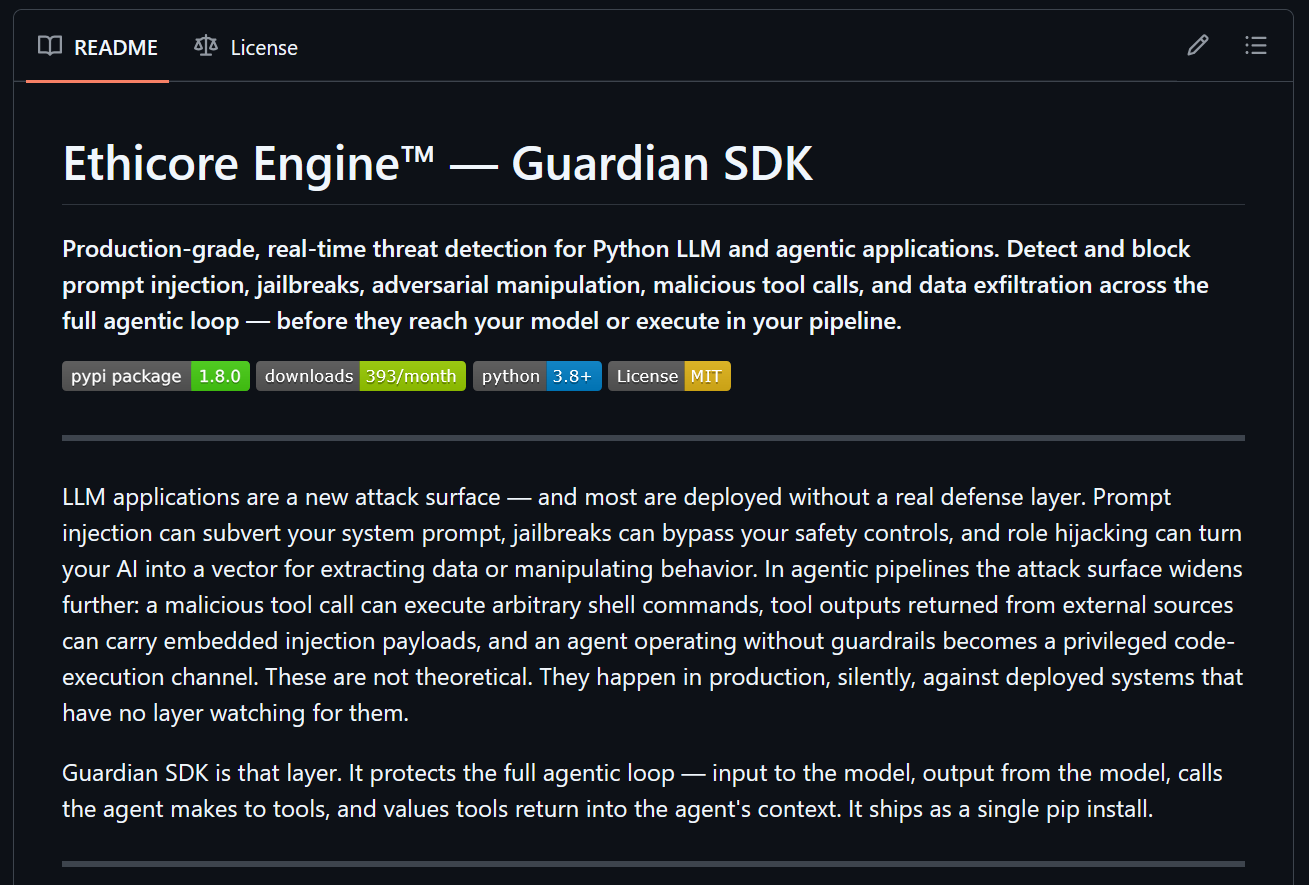Click the 393/month download counter
The width and height of the screenshot is (1309, 885).
pos(412,376)
